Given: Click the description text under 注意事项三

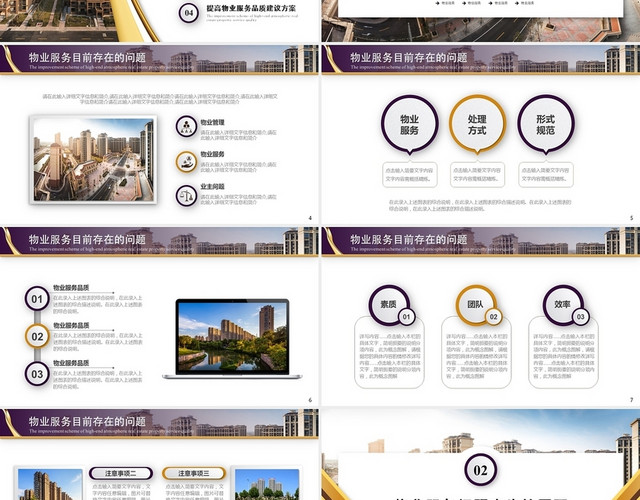Looking at the screenshot, I should [x=194, y=492].
